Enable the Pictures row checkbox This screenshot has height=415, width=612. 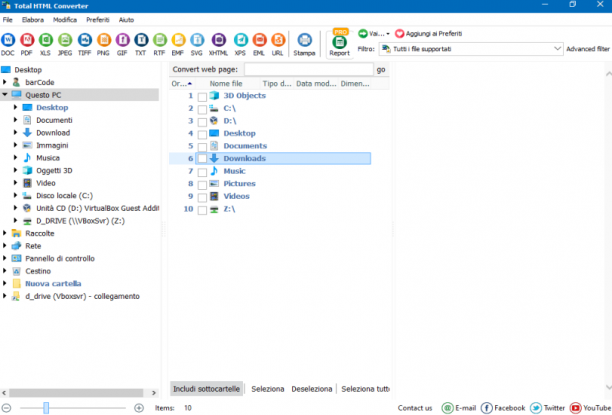(202, 185)
